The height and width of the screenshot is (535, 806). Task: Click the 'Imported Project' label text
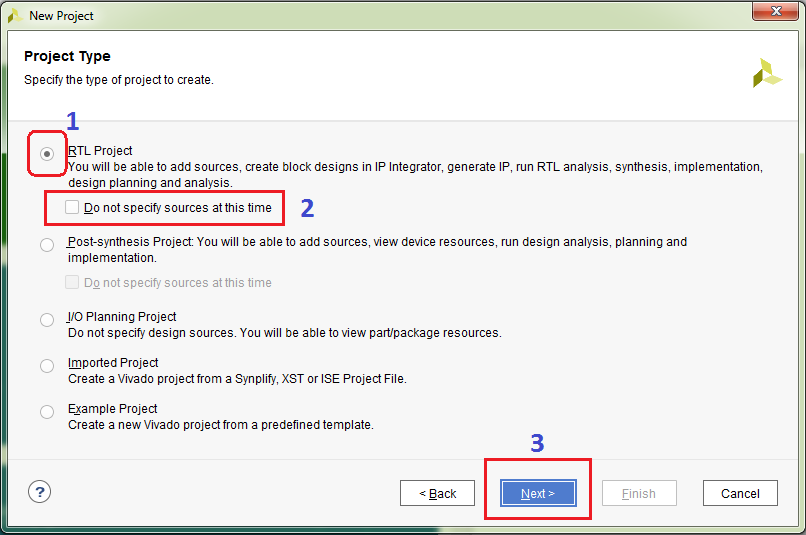[113, 363]
